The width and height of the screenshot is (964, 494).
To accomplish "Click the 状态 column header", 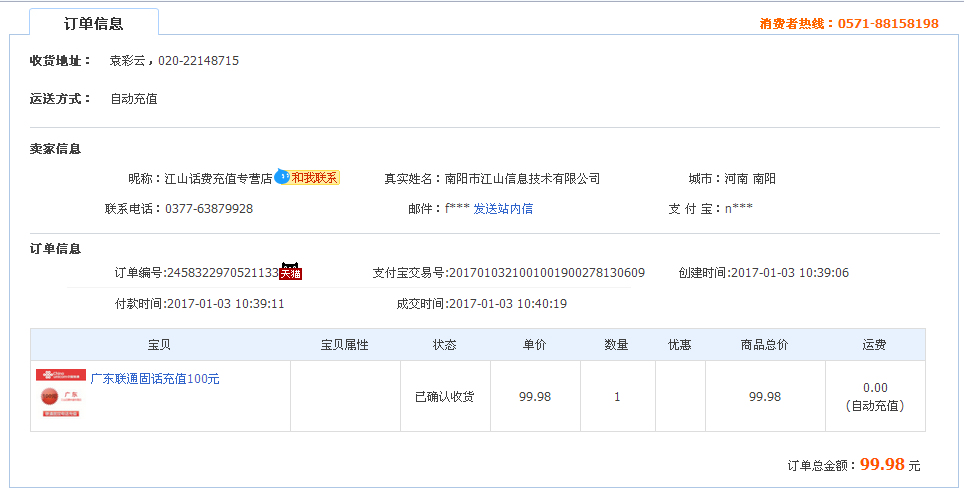I will [x=445, y=345].
